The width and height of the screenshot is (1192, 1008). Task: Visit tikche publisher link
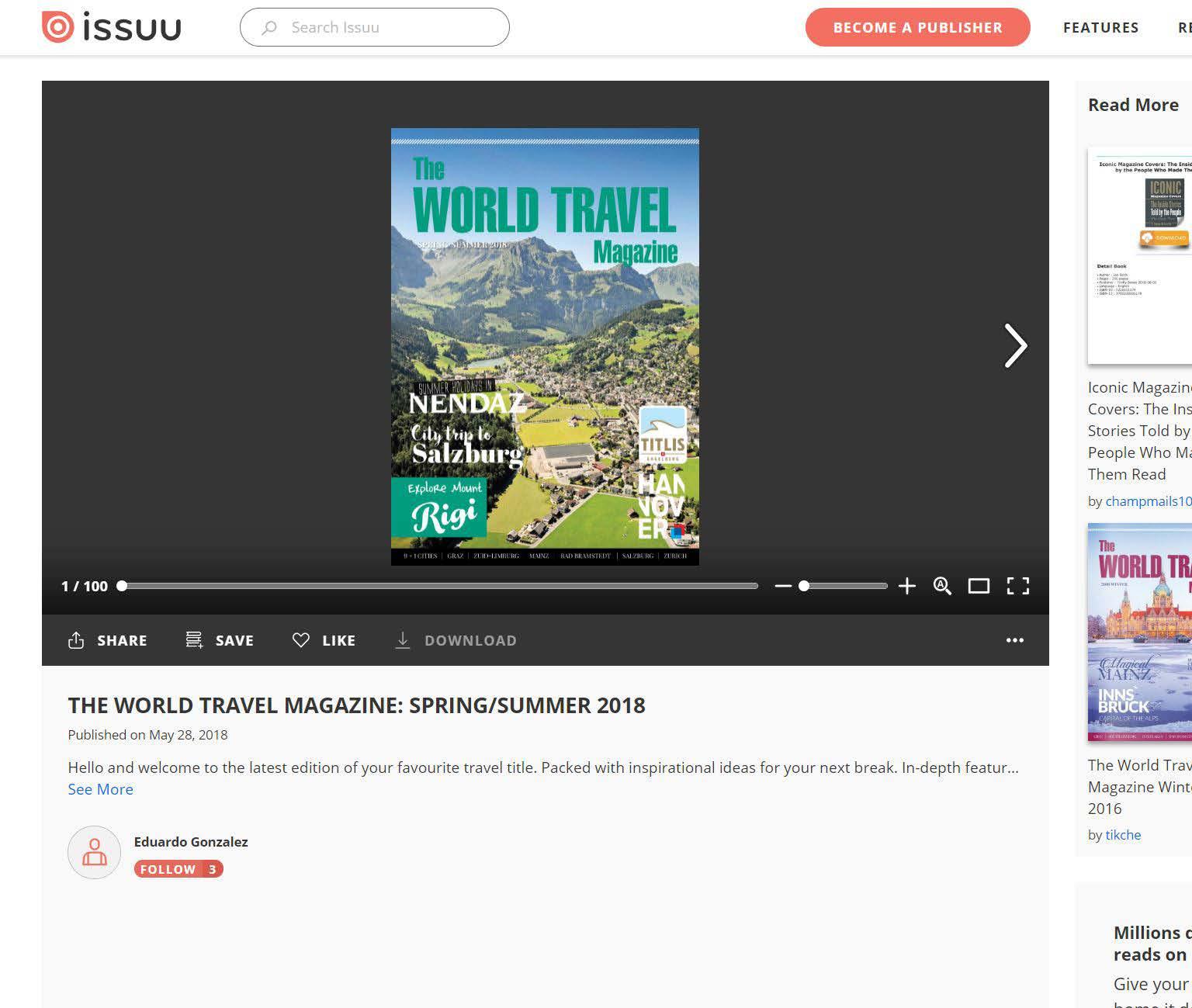point(1123,835)
